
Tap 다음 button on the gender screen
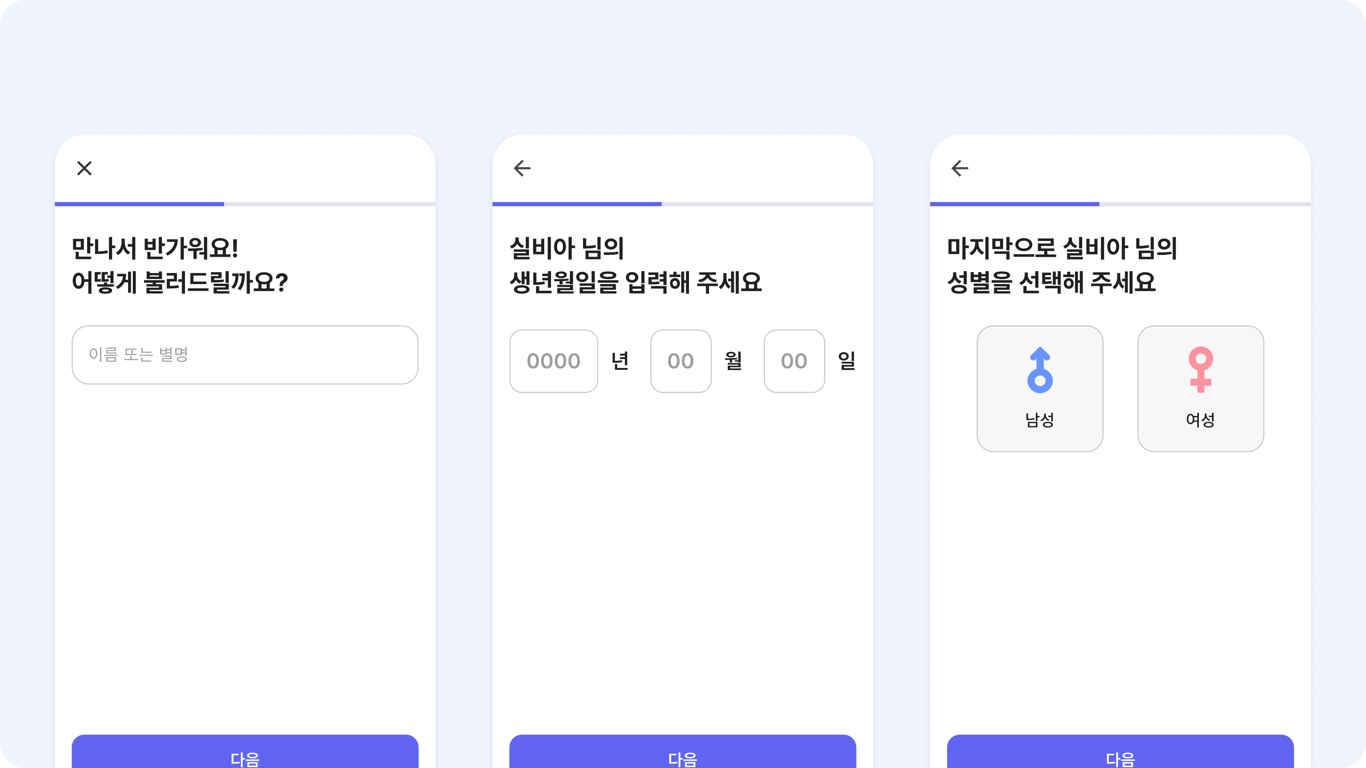tap(1120, 752)
